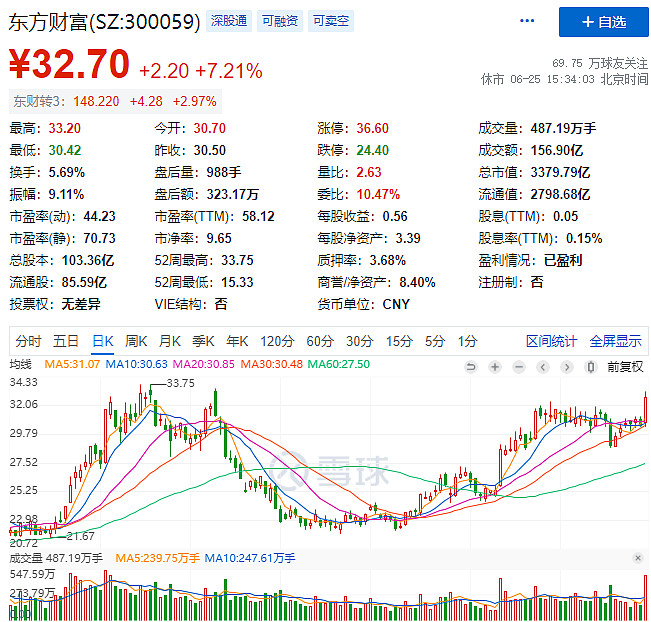The height and width of the screenshot is (622, 651).
Task: Select the 日K chart tab
Action: pos(103,341)
